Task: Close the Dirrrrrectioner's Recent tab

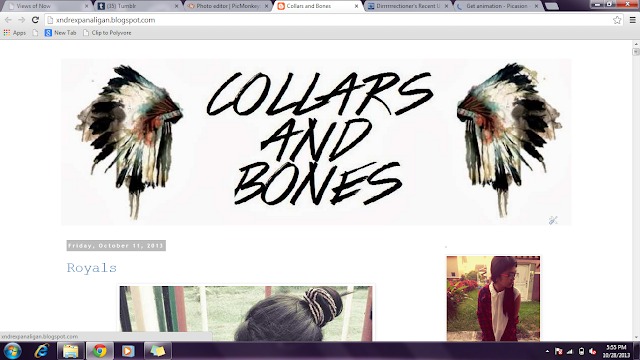Action: [446, 6]
